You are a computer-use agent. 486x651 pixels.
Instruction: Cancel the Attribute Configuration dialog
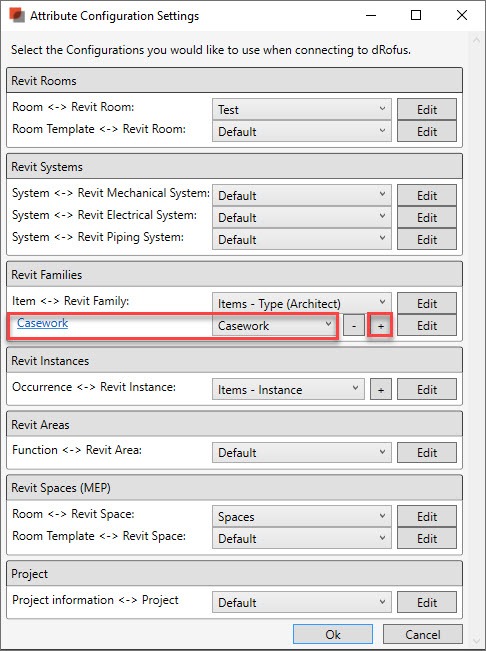tap(423, 634)
